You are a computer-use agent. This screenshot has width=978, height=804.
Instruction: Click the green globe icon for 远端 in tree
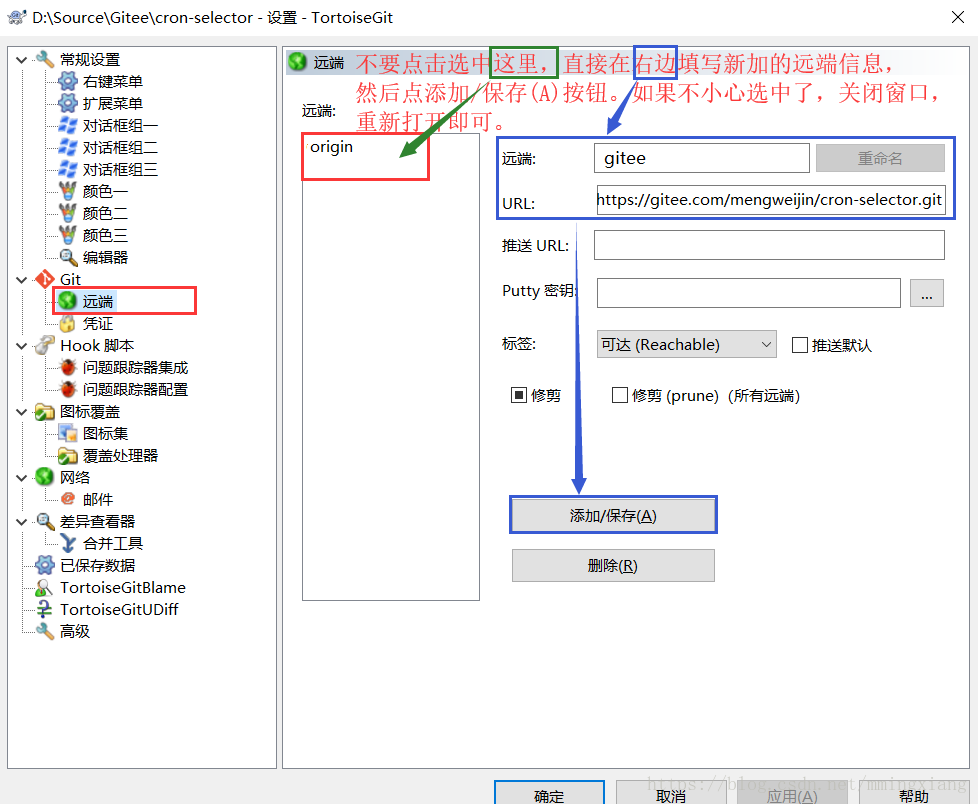(67, 301)
